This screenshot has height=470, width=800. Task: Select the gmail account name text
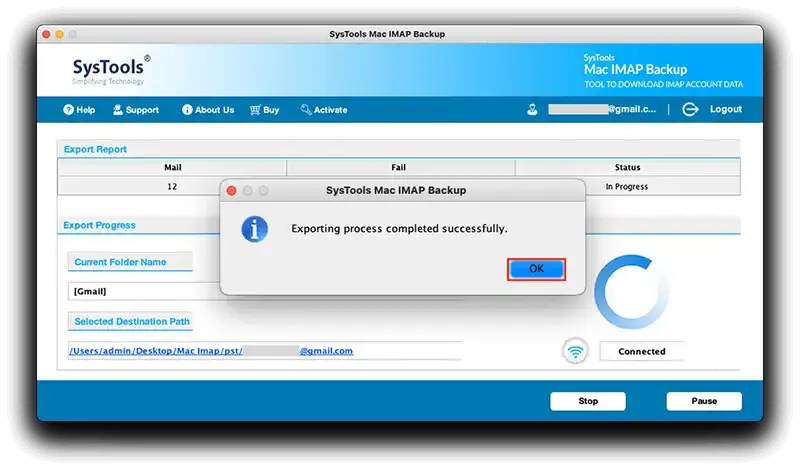(602, 109)
